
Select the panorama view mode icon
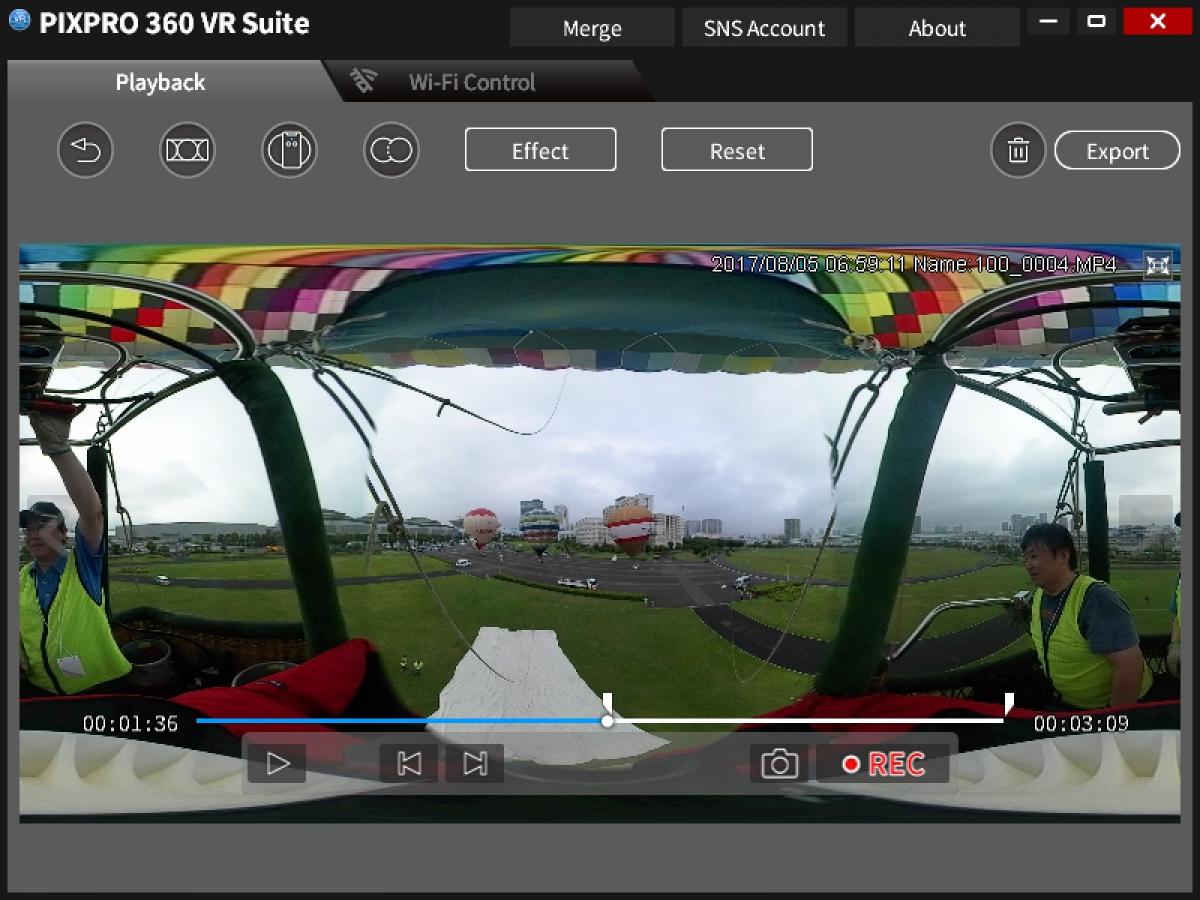pos(188,151)
